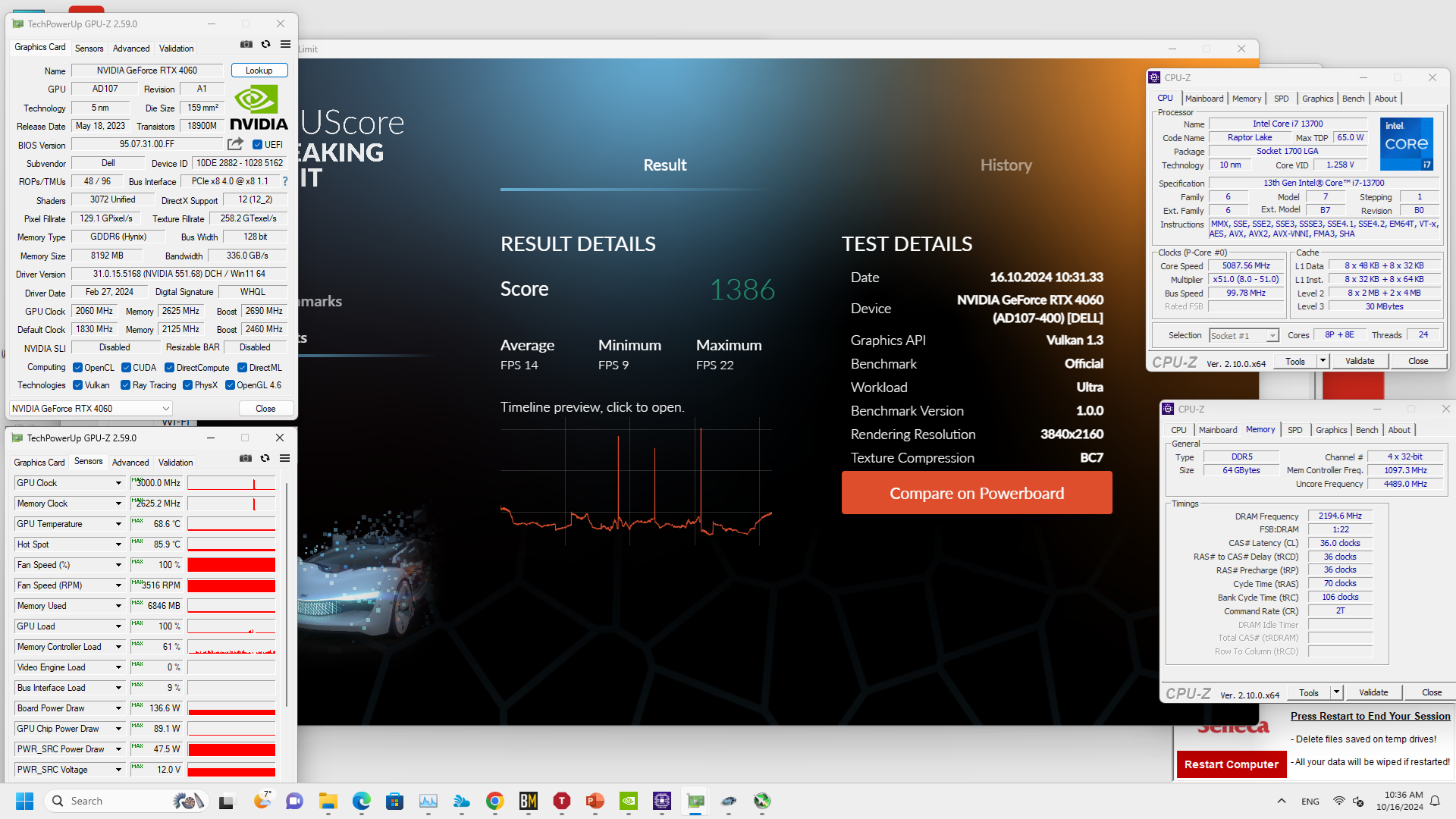Click the Intel Core i7 logo in CPU-Z

point(1407,143)
